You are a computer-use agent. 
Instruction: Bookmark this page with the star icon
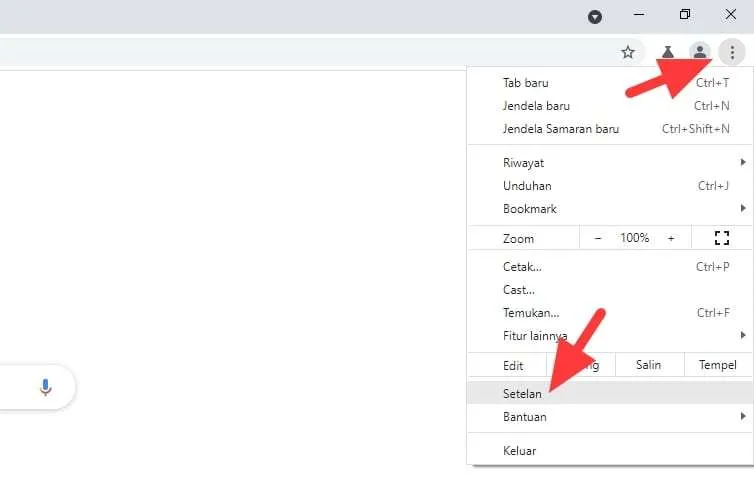coord(628,52)
